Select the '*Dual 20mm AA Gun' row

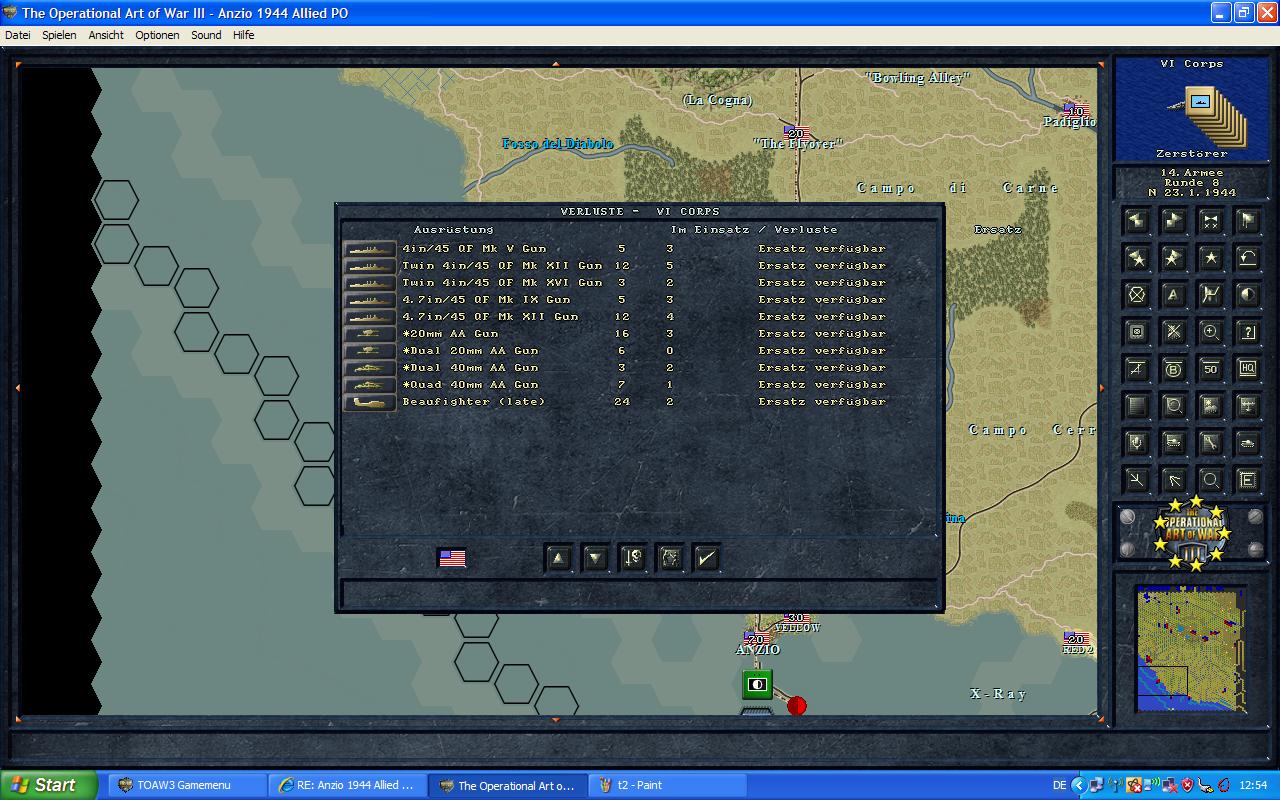pos(640,351)
